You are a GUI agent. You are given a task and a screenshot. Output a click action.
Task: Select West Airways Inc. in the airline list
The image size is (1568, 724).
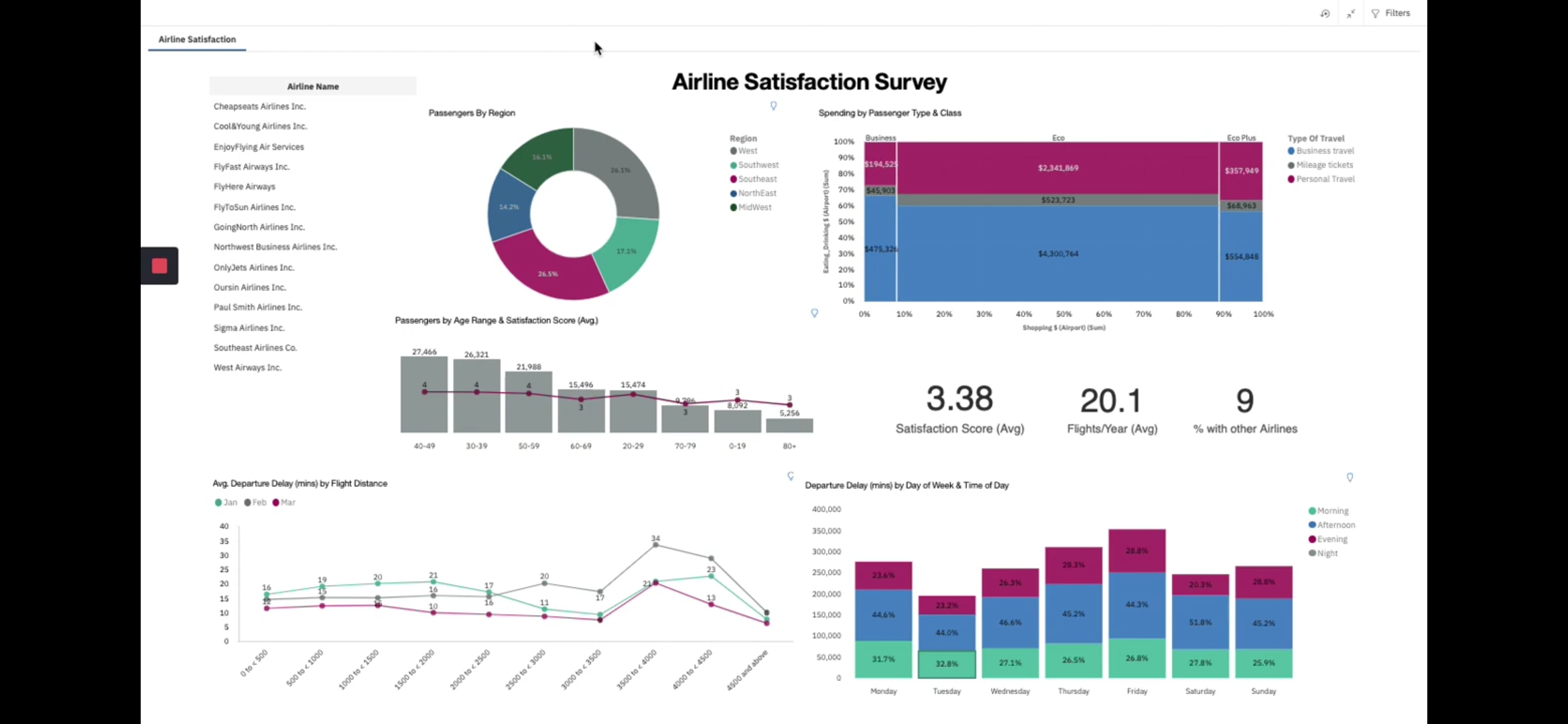coord(247,367)
